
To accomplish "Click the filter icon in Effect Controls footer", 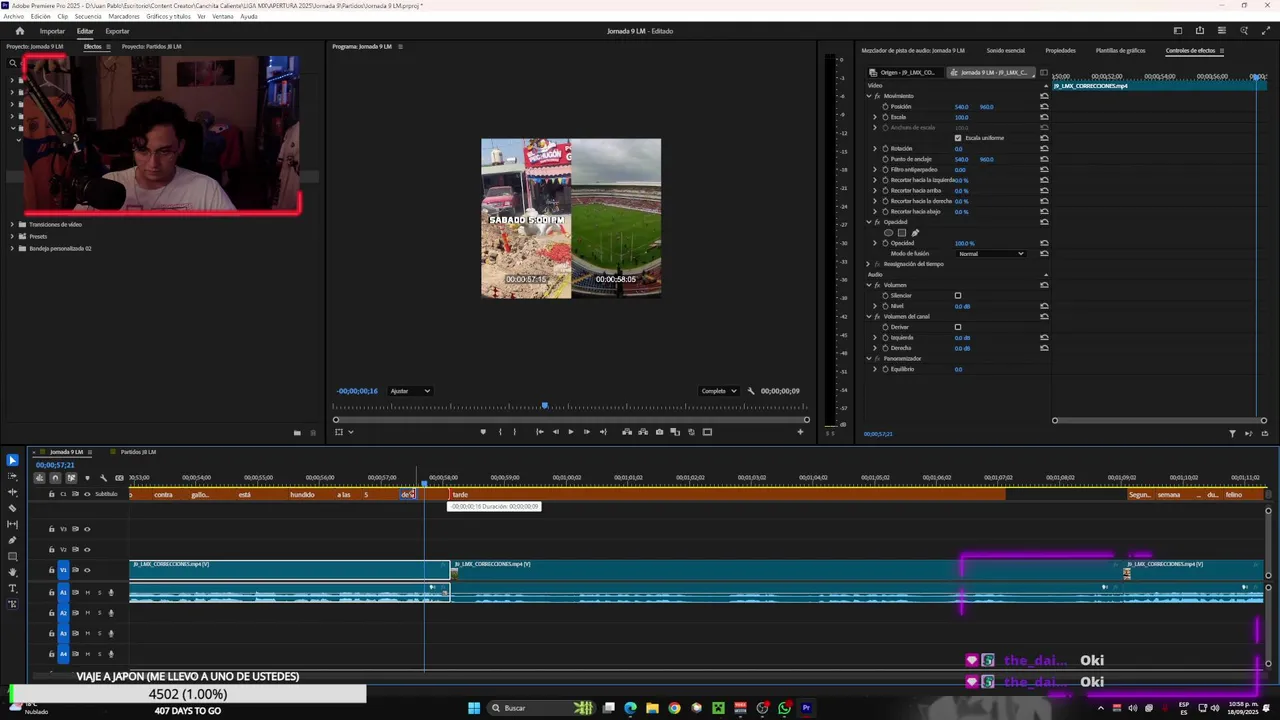I will click(x=1232, y=434).
